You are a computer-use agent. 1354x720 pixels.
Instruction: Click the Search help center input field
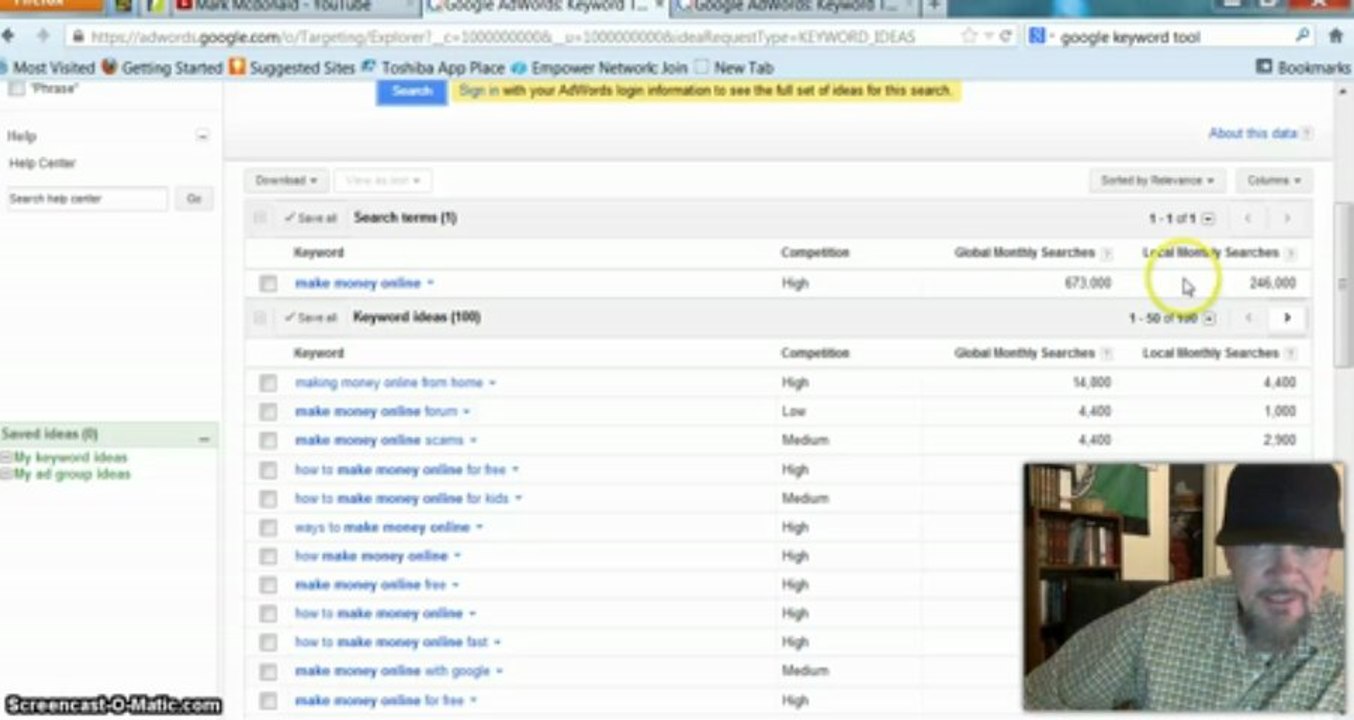(x=87, y=199)
